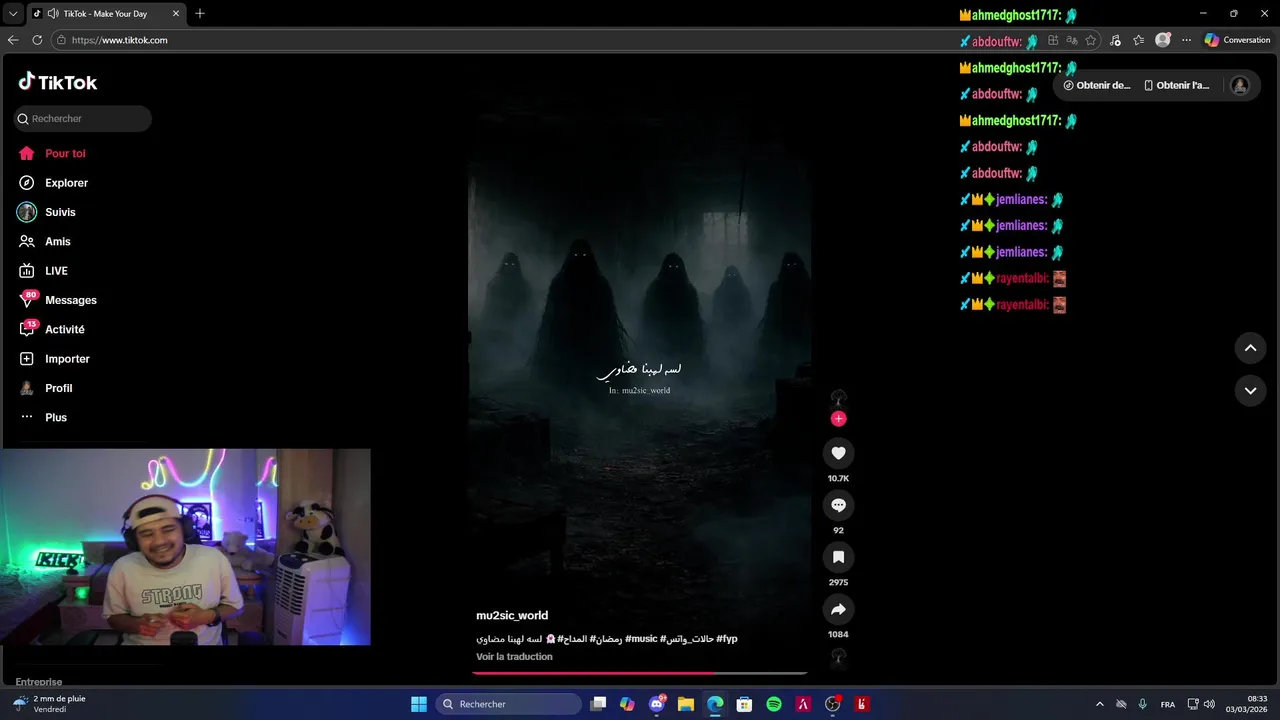Save the video with the bookmark icon
Viewport: 1280px width, 720px height.
pos(838,557)
